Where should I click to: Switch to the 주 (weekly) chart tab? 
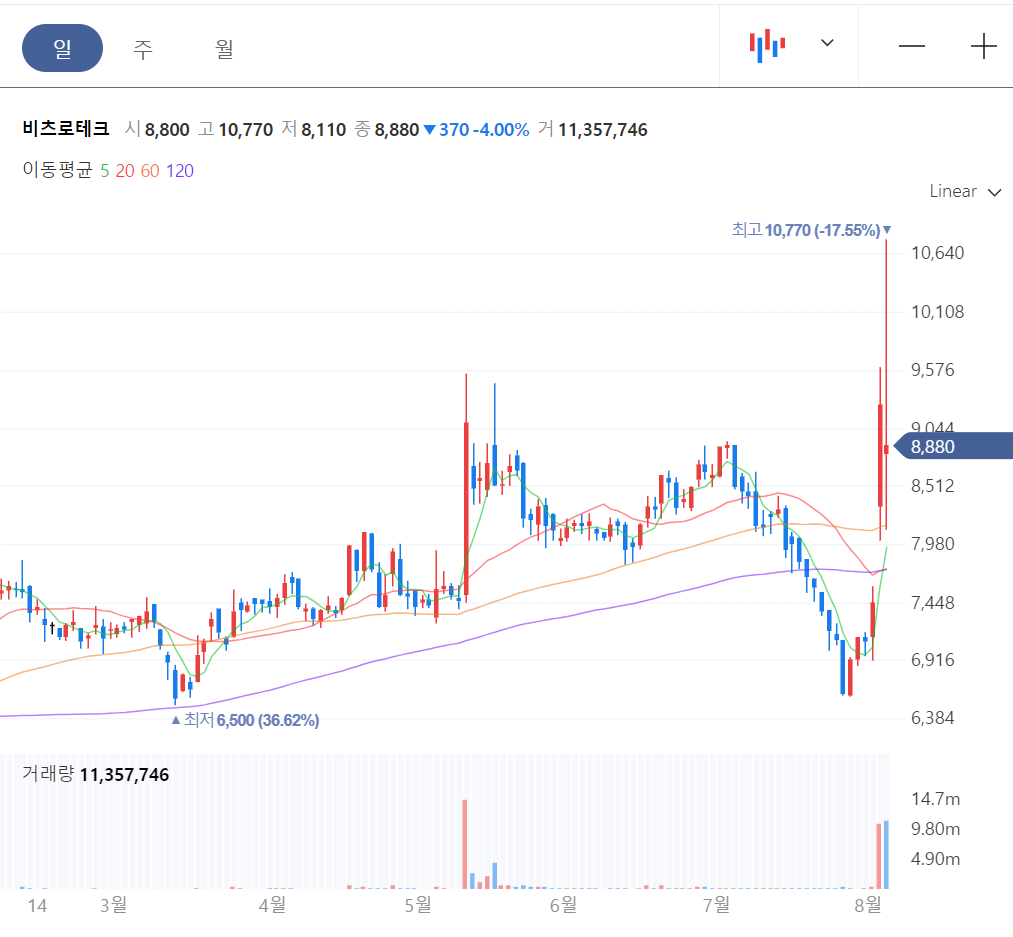[143, 48]
